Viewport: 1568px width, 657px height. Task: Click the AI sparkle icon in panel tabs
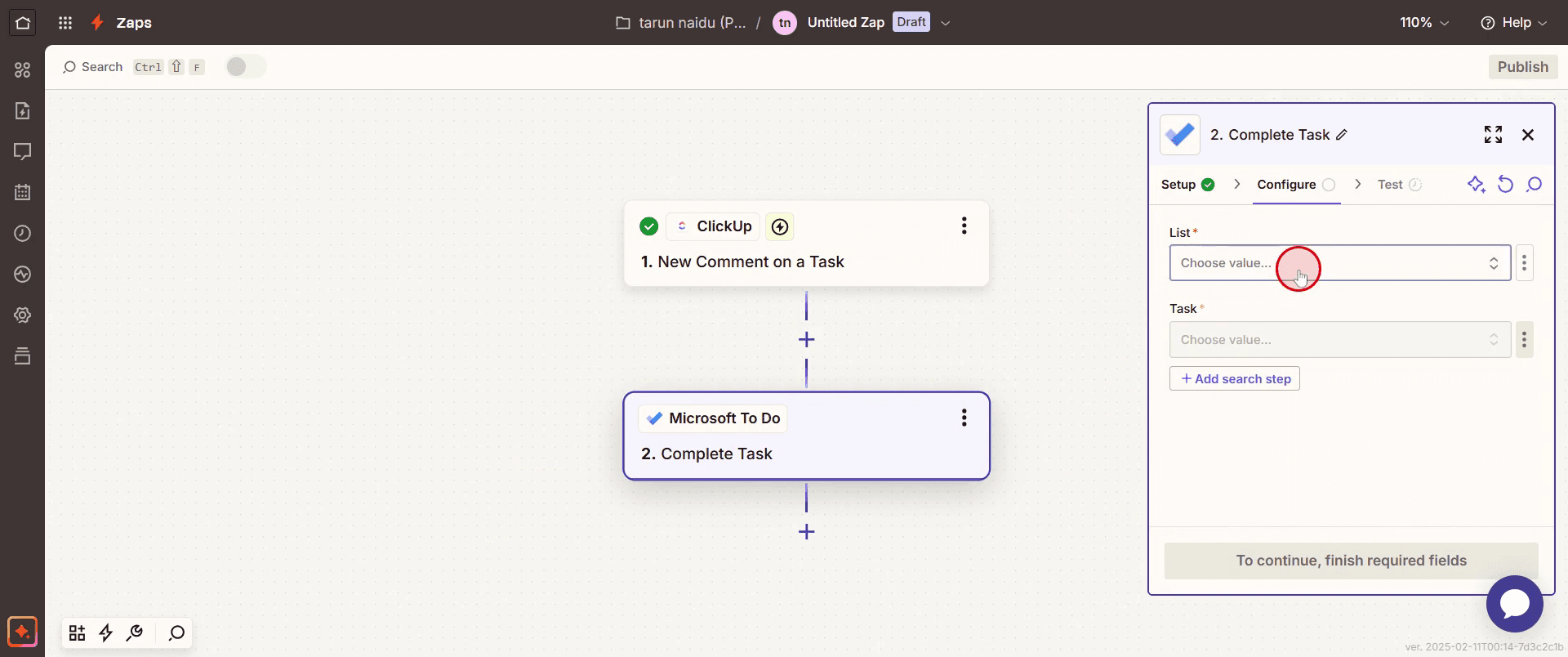point(1476,185)
